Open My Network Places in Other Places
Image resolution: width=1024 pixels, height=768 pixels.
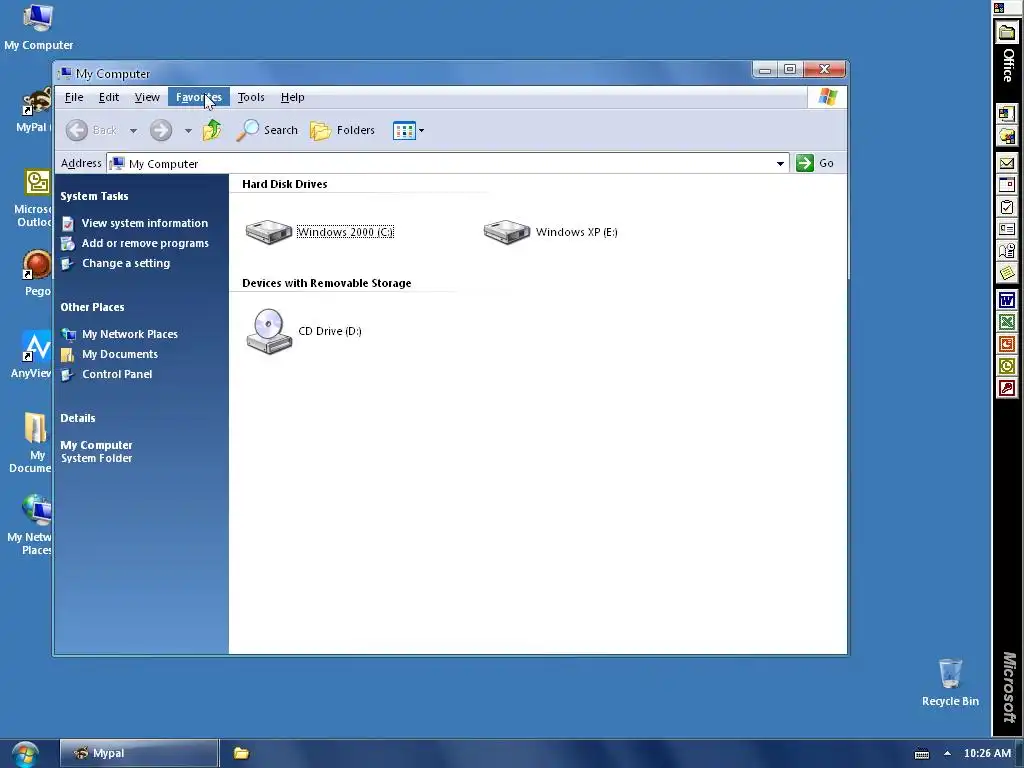pyautogui.click(x=129, y=334)
